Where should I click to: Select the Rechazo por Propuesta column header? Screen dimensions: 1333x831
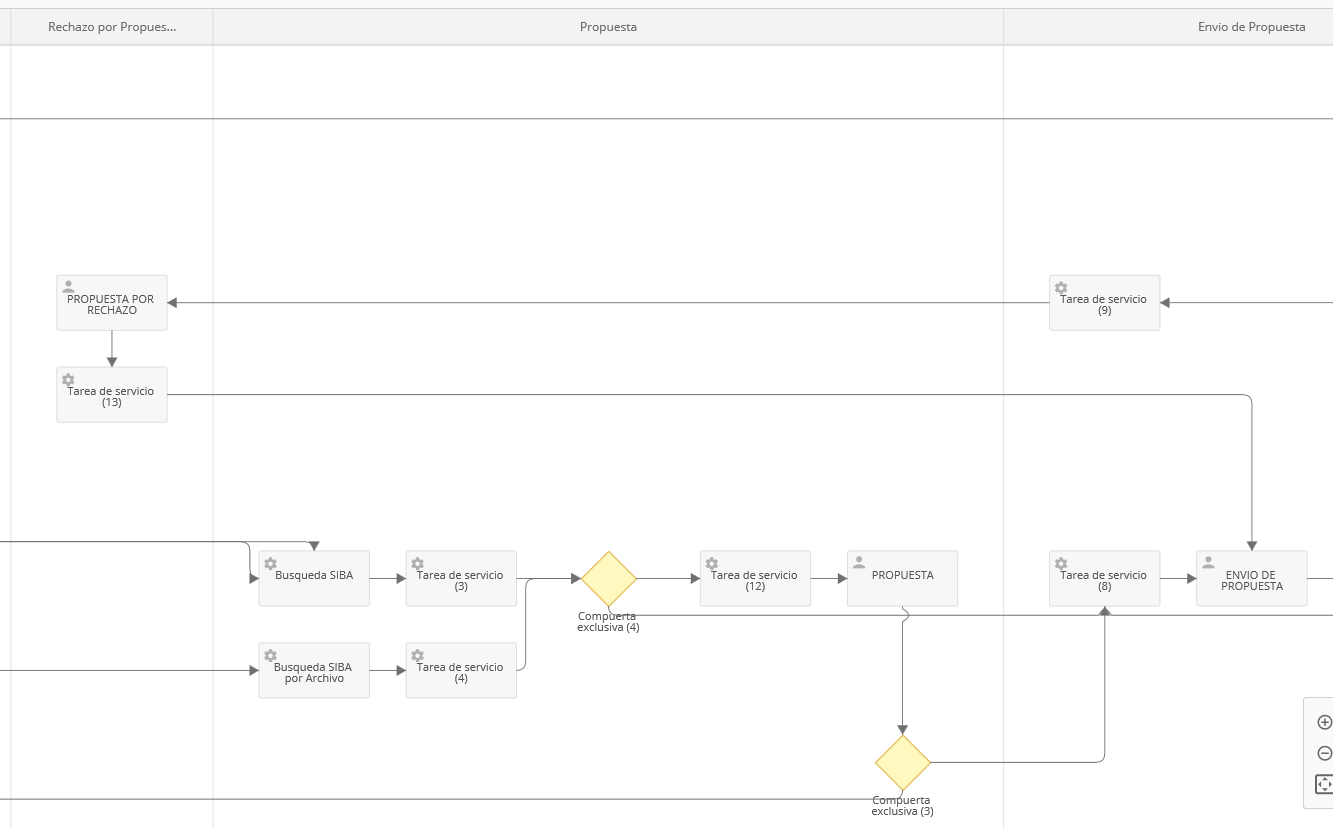[112, 27]
